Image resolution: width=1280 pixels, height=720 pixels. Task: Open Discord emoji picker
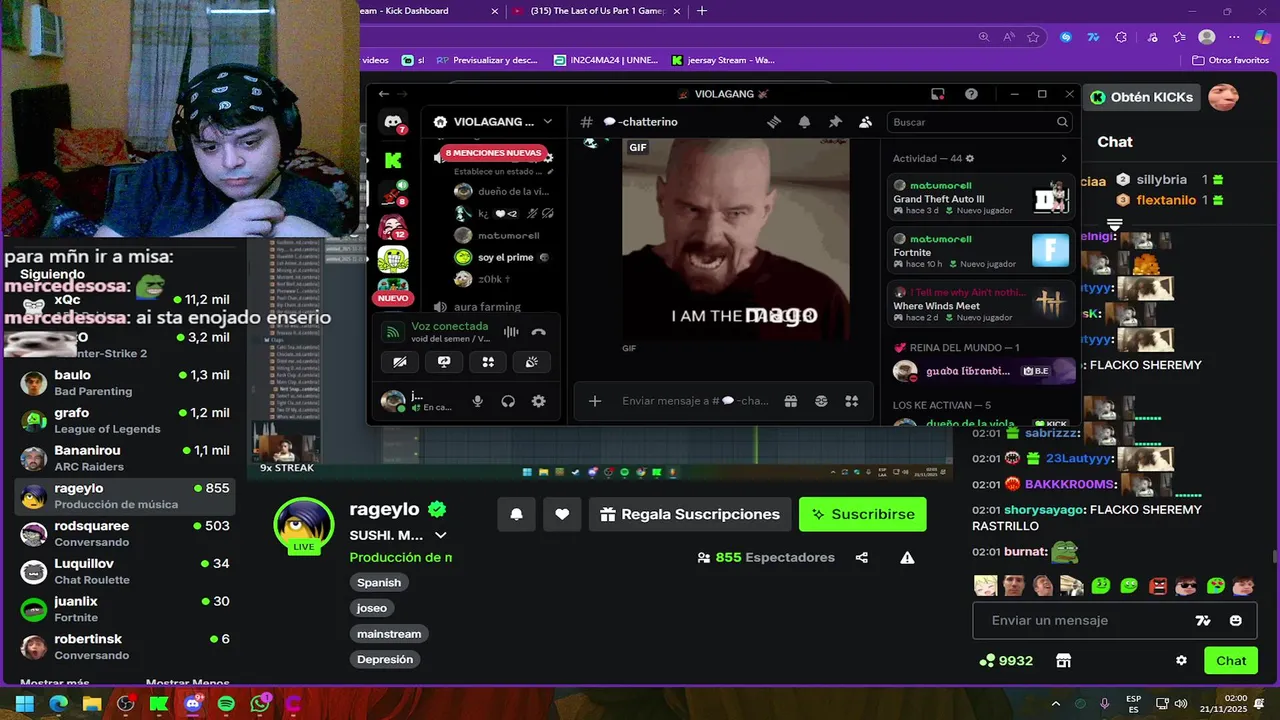(821, 401)
